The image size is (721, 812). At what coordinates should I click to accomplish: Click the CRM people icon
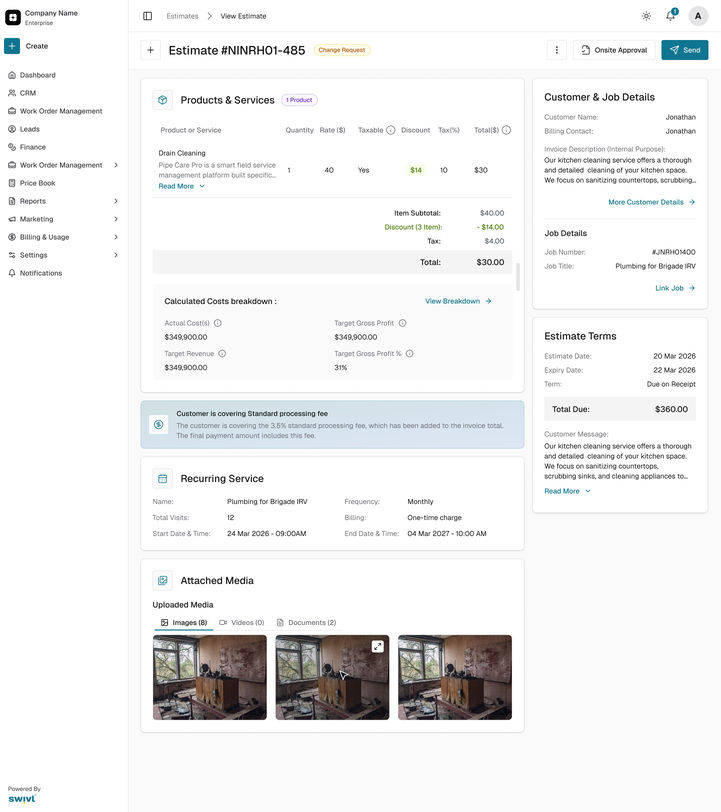click(12, 93)
